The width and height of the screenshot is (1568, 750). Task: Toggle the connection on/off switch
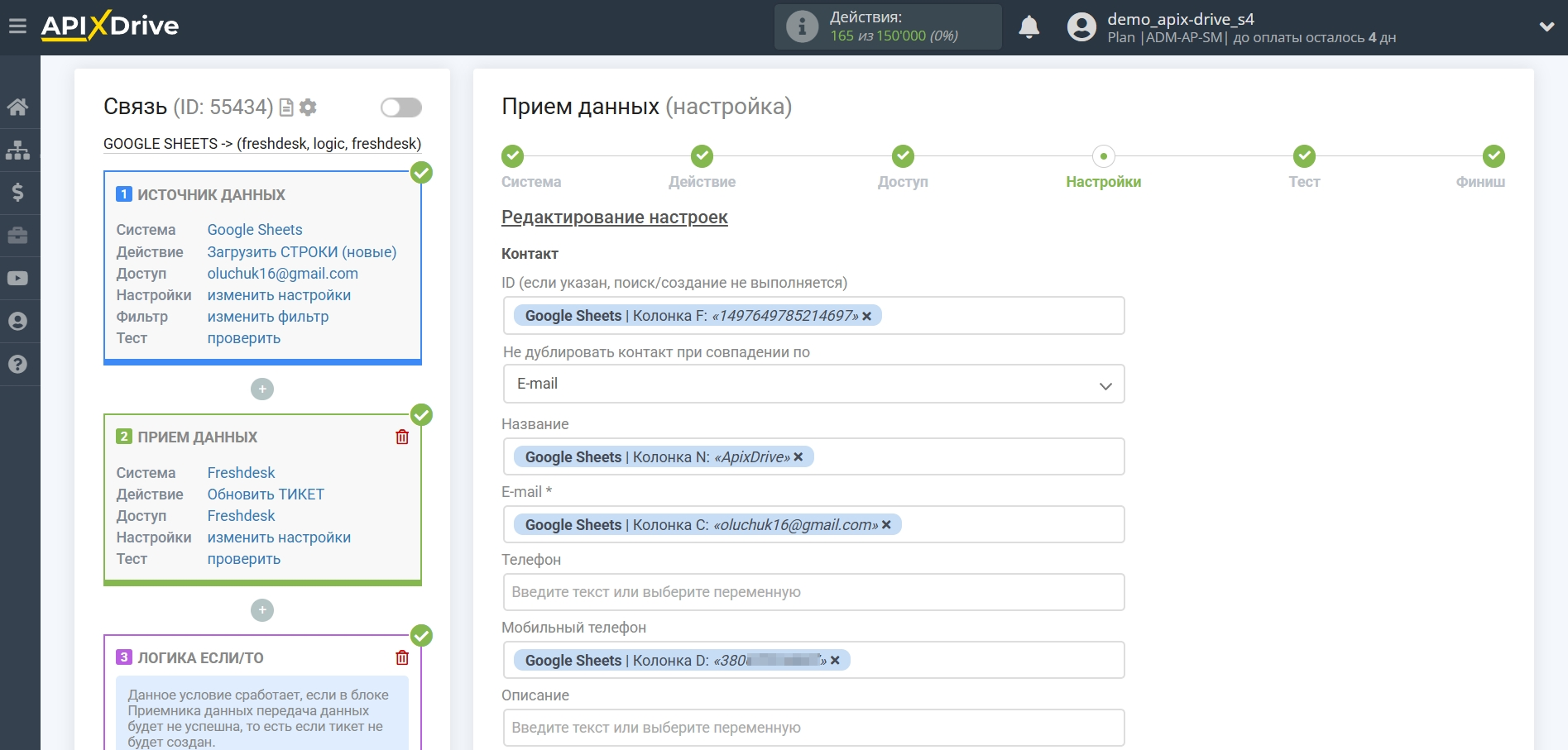coord(400,107)
